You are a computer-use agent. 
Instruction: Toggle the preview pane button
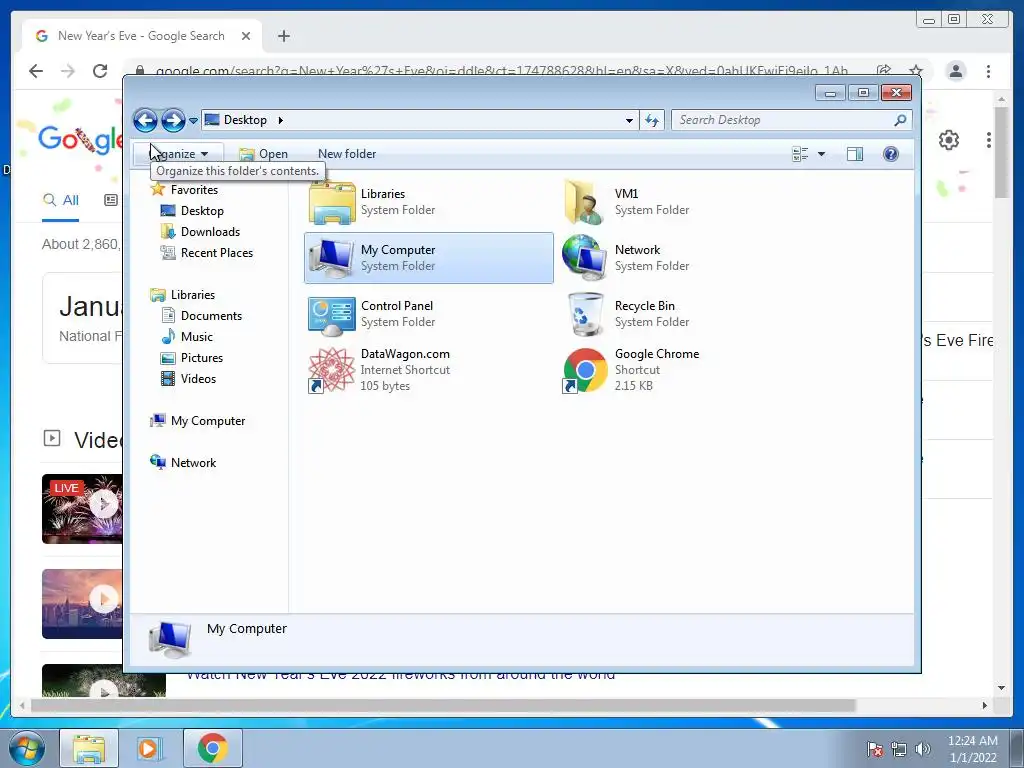(855, 154)
